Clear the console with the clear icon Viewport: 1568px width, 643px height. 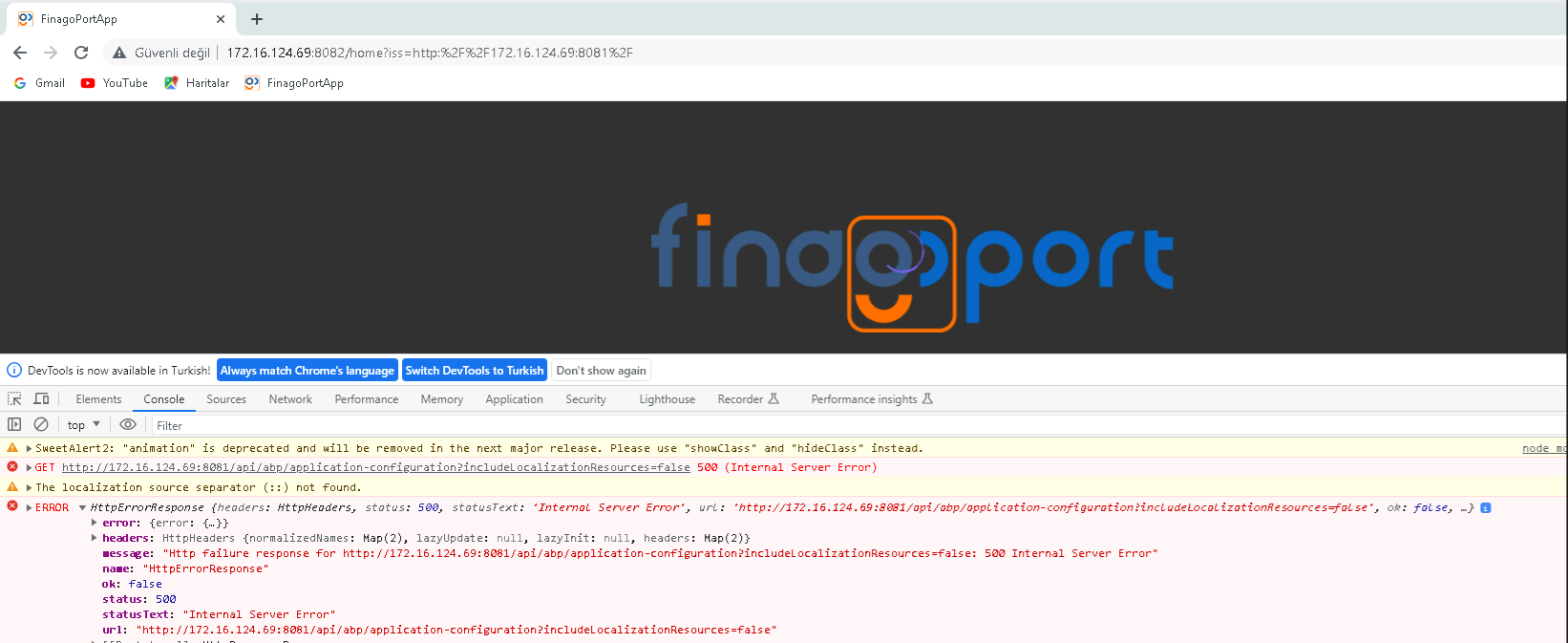point(41,424)
